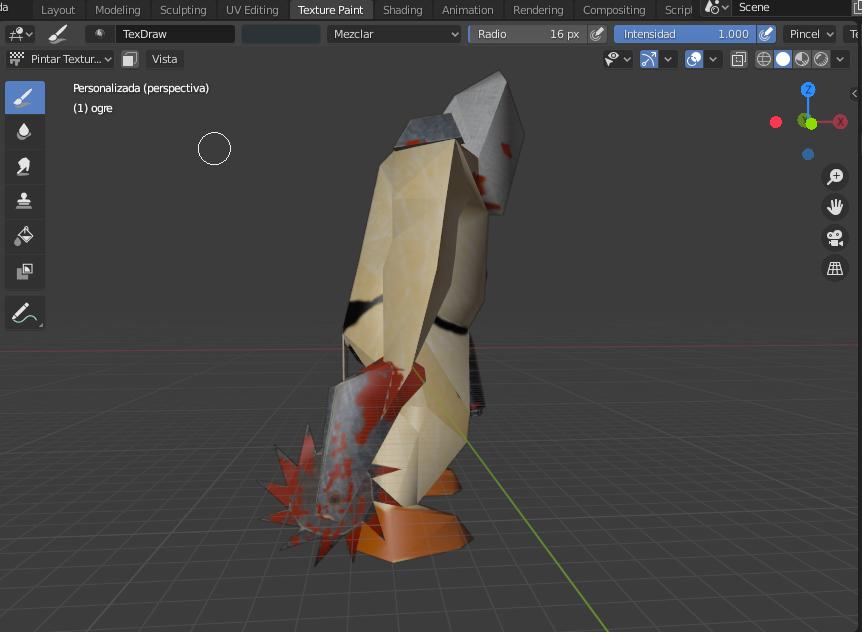Screen dimensions: 862x632
Task: Click the face selection masking icon
Action: [130, 59]
